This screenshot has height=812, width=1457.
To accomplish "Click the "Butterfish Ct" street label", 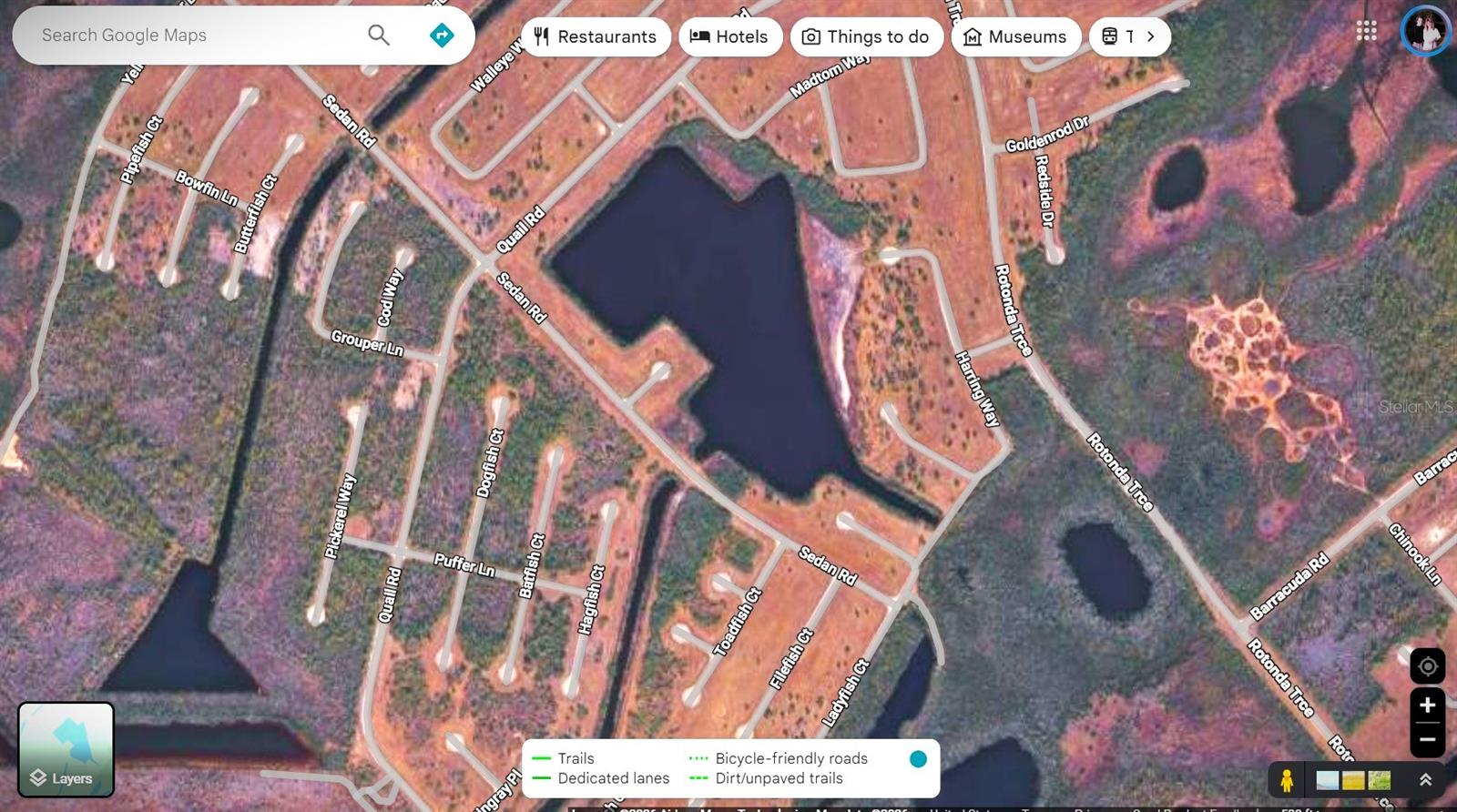I will click(x=255, y=214).
